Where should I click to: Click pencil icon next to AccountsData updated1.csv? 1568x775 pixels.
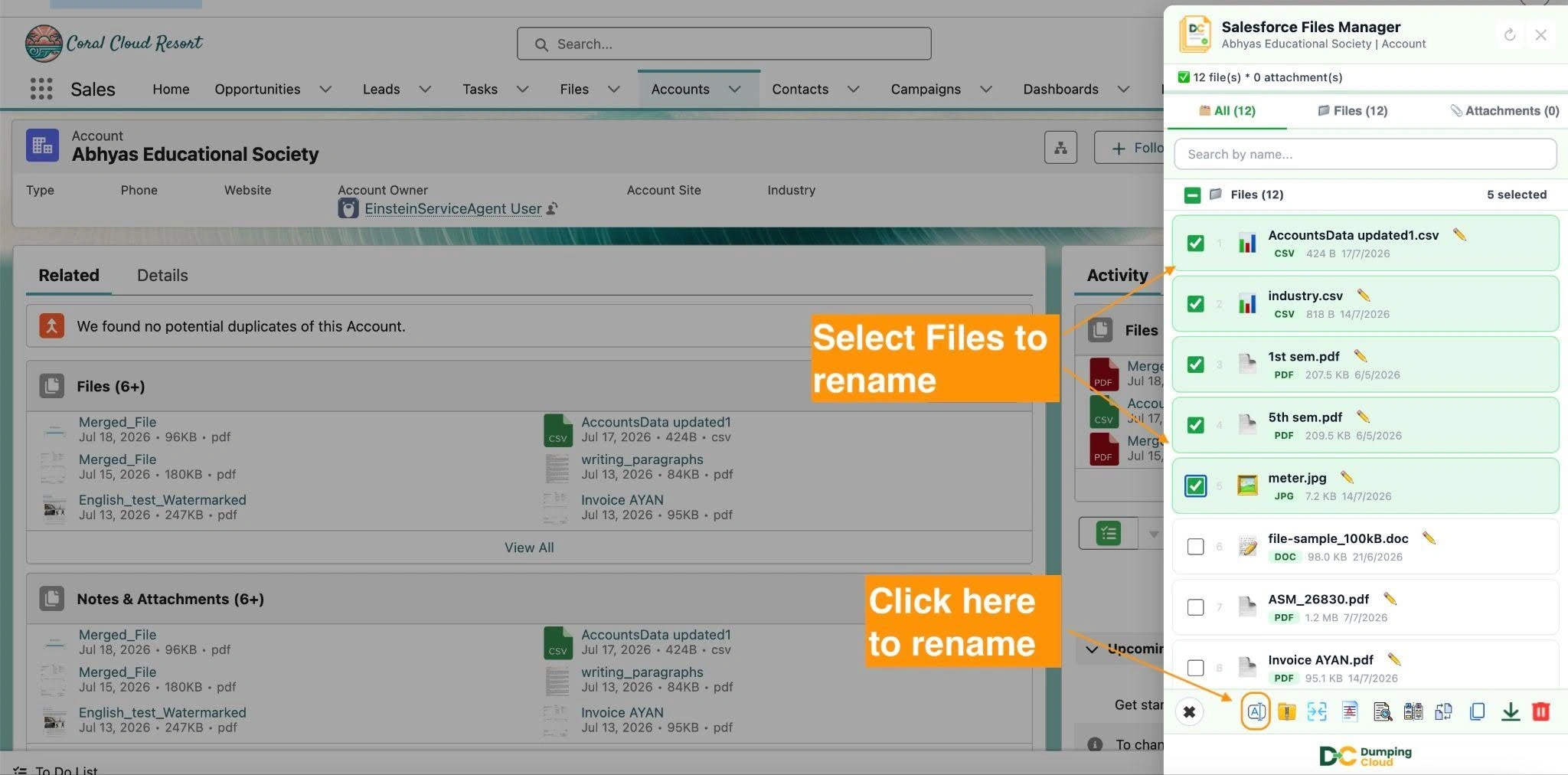[x=1460, y=234]
